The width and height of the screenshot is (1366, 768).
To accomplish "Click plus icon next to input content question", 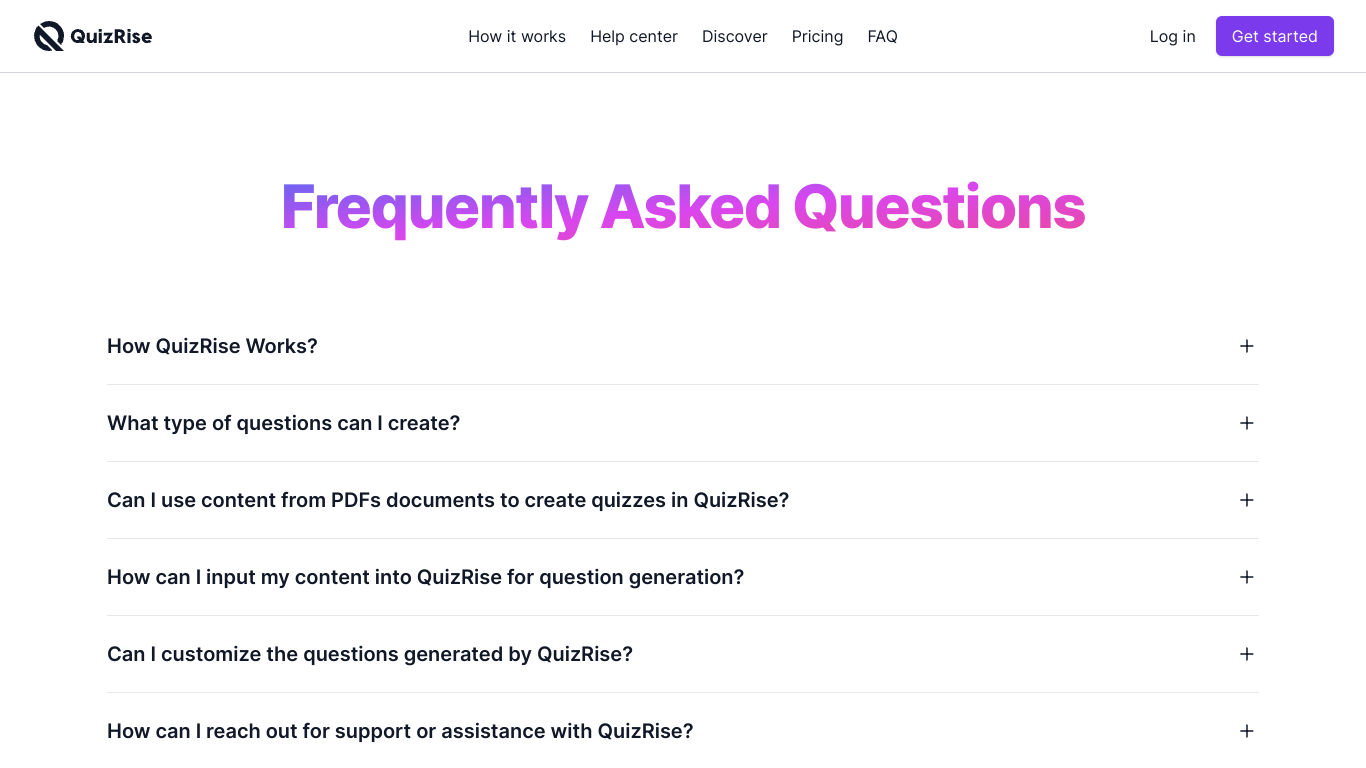I will [1247, 577].
